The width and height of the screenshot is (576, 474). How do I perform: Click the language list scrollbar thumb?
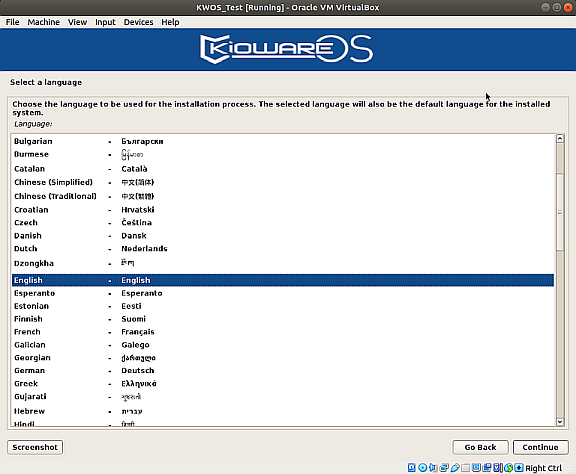[560, 212]
